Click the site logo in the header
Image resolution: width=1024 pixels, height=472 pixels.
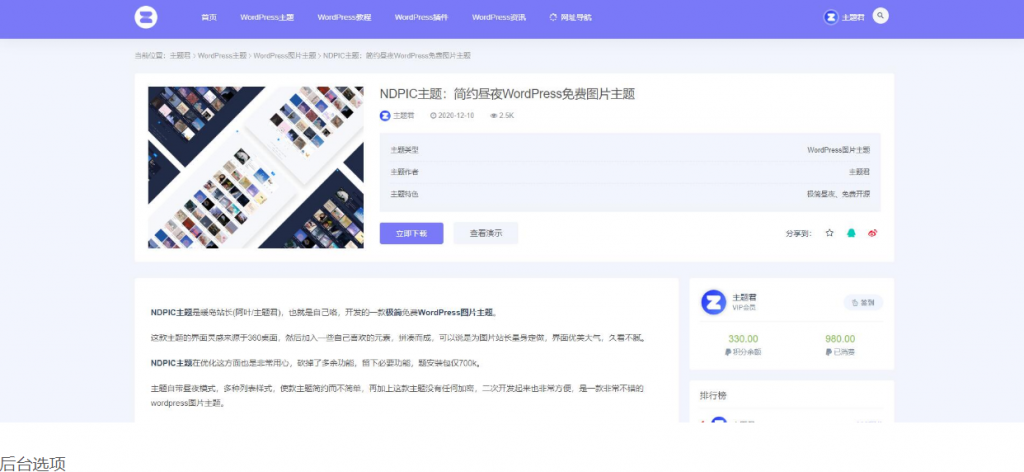[x=146, y=17]
